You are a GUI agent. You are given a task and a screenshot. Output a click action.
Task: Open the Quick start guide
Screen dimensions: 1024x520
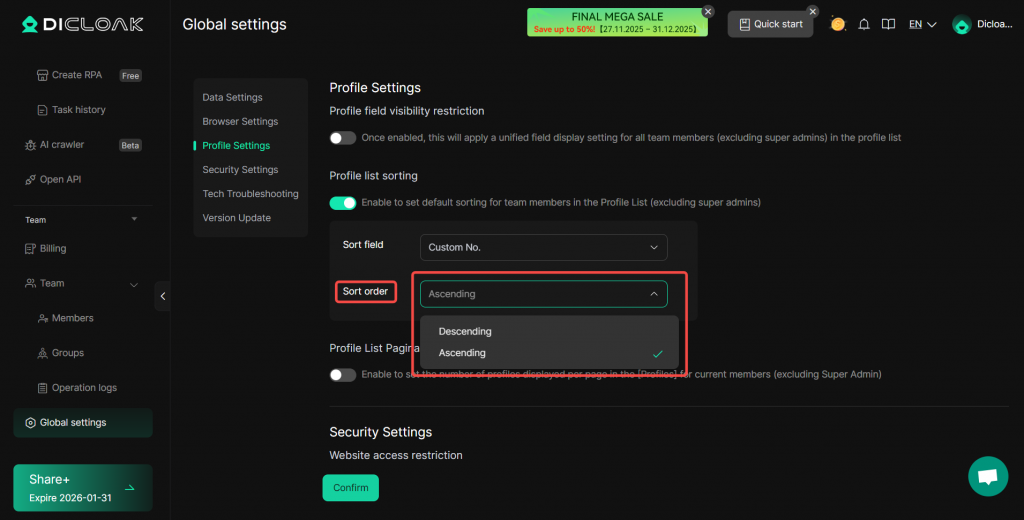pos(770,24)
